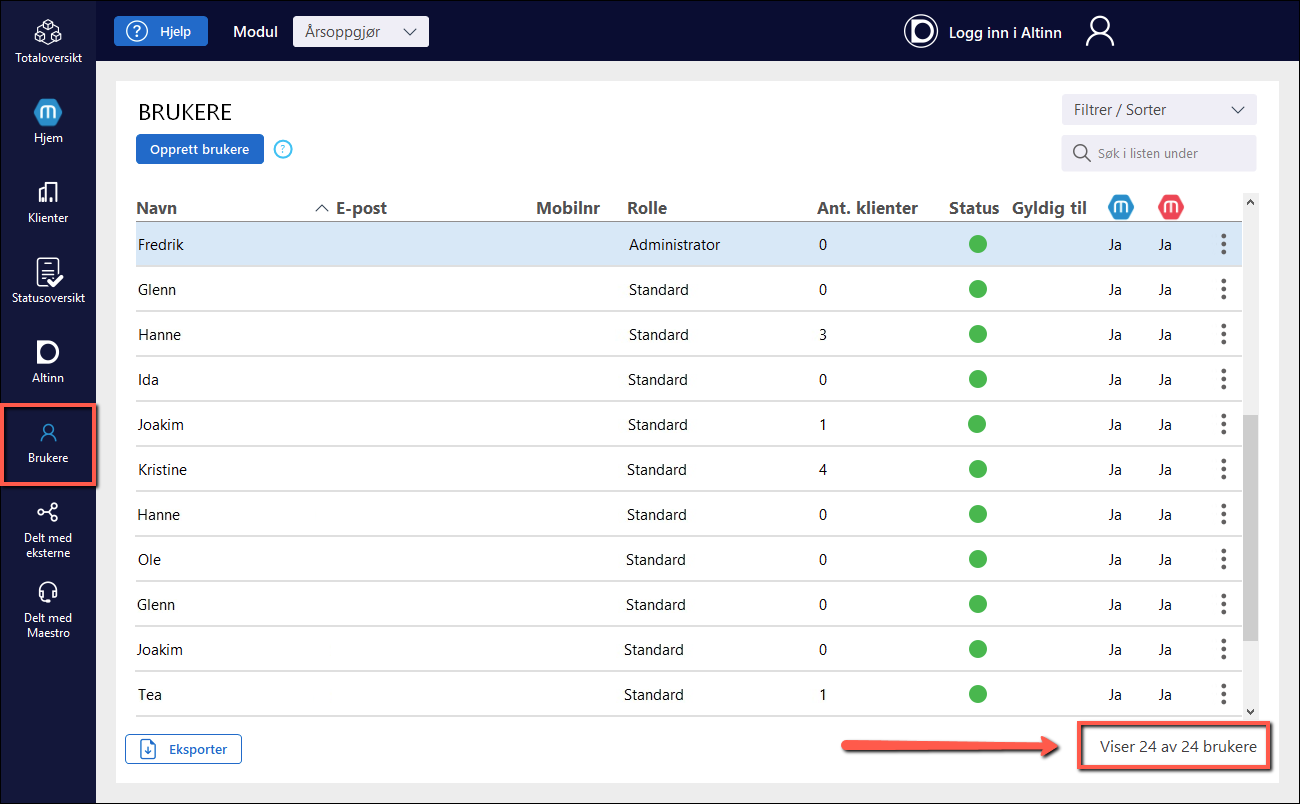The height and width of the screenshot is (804, 1300).
Task: Sort by Ant. klienter column header
Action: point(867,208)
